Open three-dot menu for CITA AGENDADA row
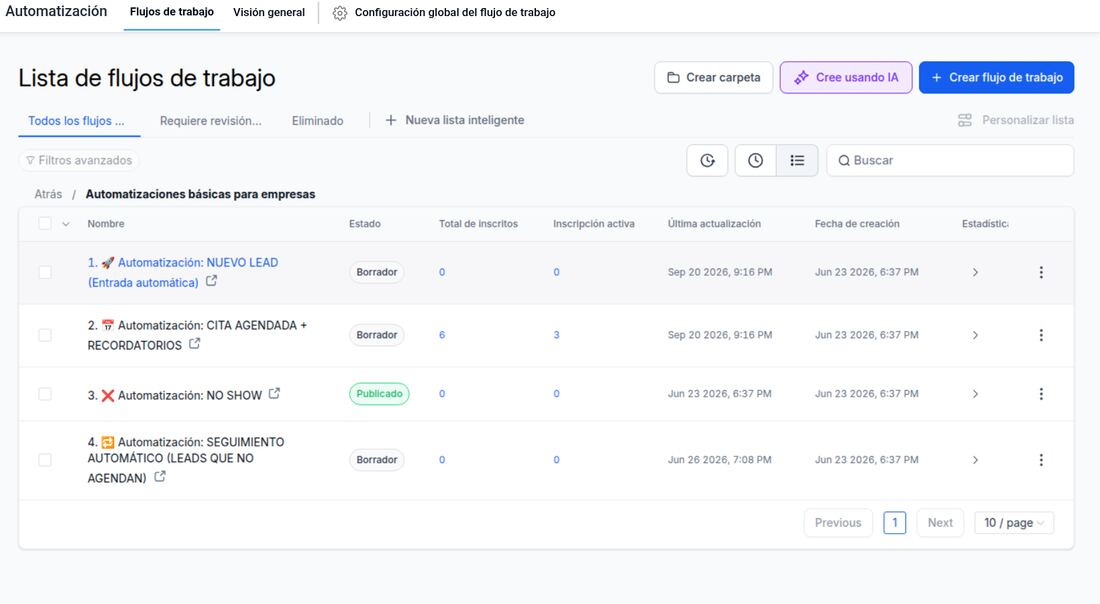The width and height of the screenshot is (1100, 604). tap(1041, 335)
